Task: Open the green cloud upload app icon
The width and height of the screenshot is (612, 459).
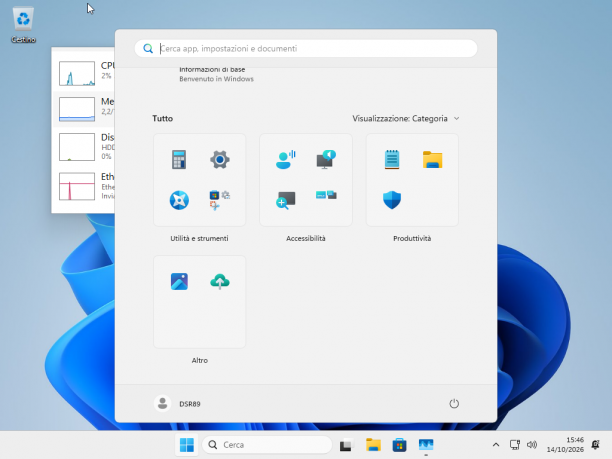Action: [220, 281]
